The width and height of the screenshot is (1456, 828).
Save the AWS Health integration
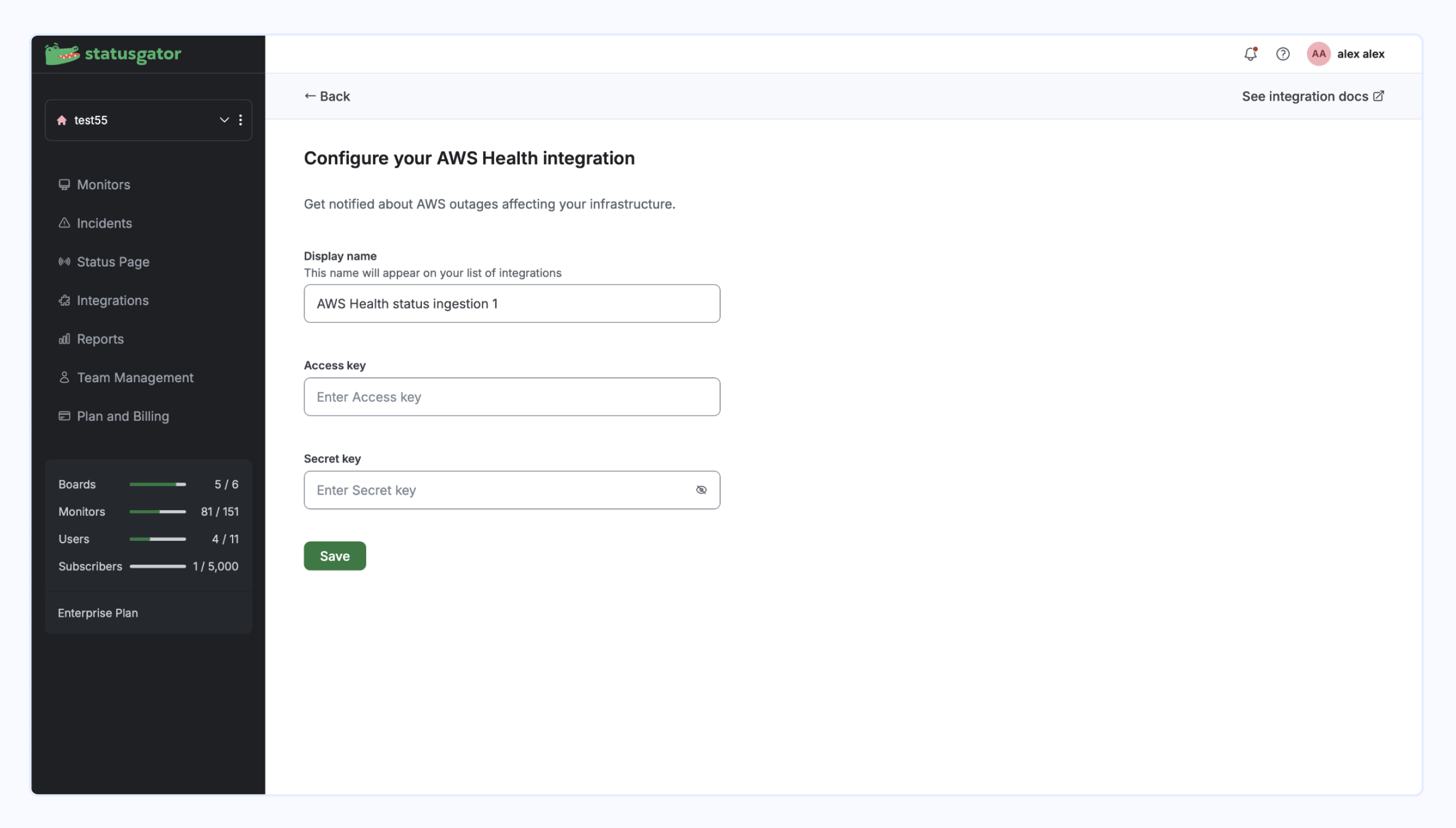point(335,555)
